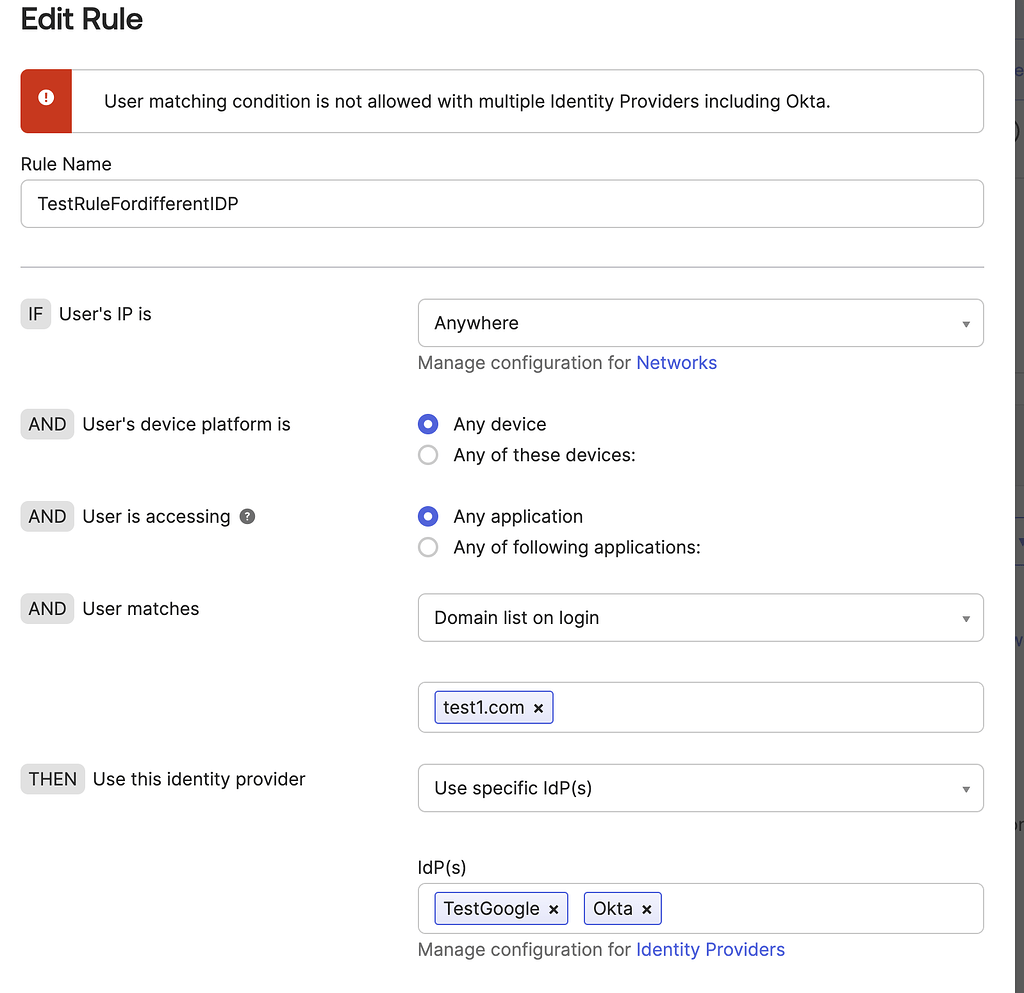Open the Identity Providers configuration link
Image resolution: width=1024 pixels, height=993 pixels.
(710, 950)
